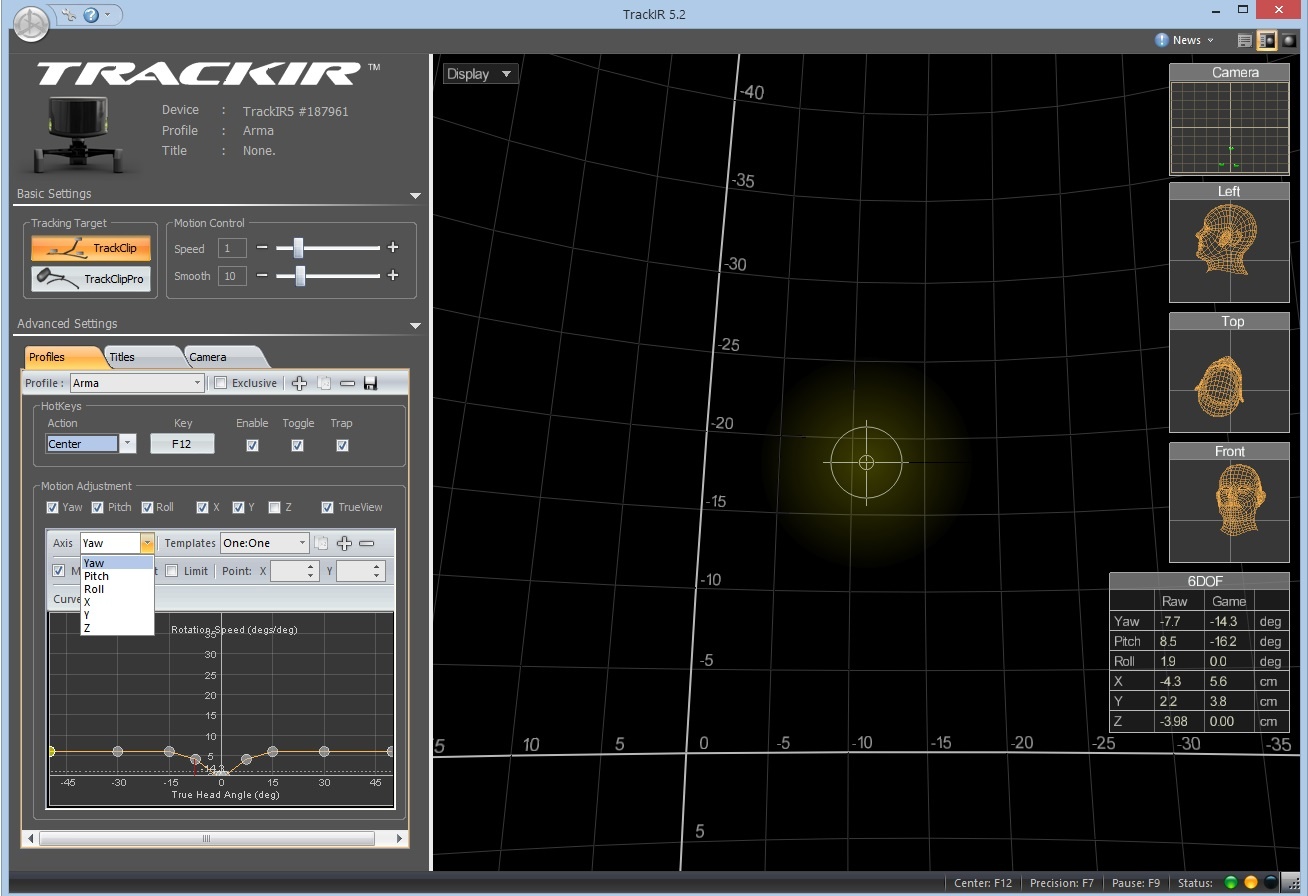
Task: Click the Speed slider handle
Action: pyautogui.click(x=297, y=248)
